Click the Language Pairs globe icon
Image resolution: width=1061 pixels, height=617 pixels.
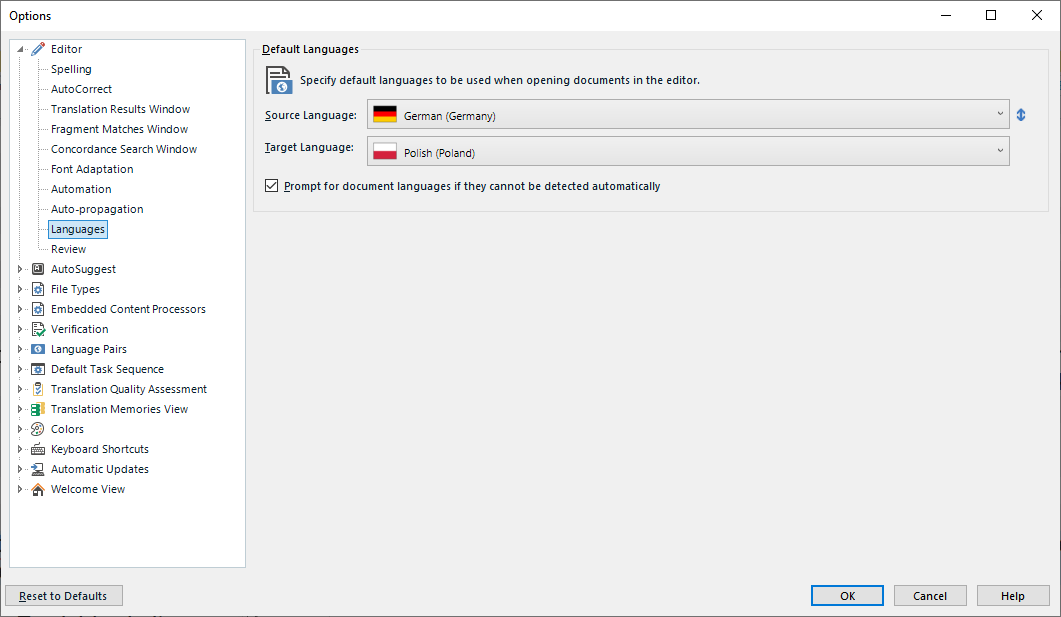click(37, 348)
